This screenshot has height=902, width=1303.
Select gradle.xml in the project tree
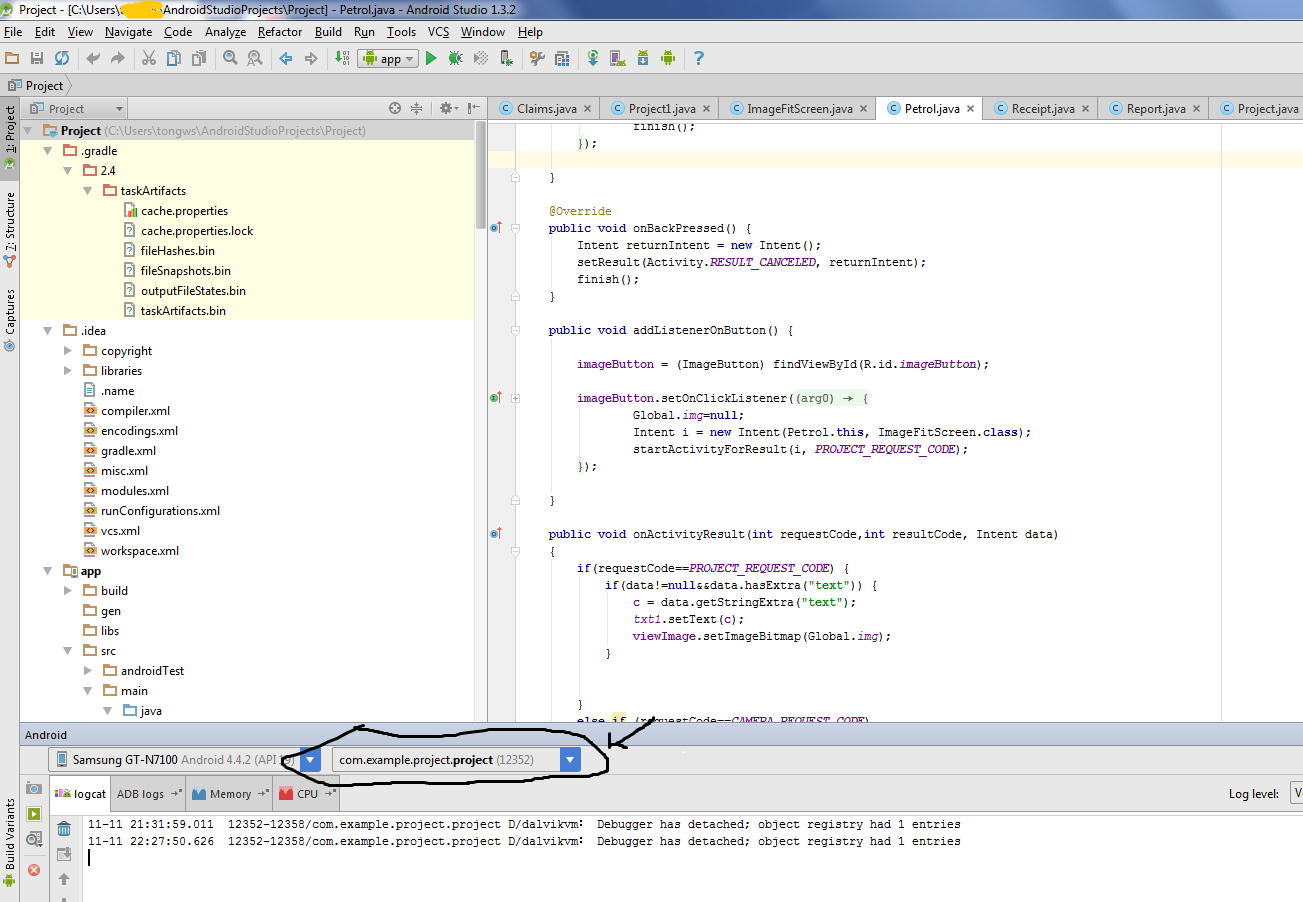coord(128,451)
